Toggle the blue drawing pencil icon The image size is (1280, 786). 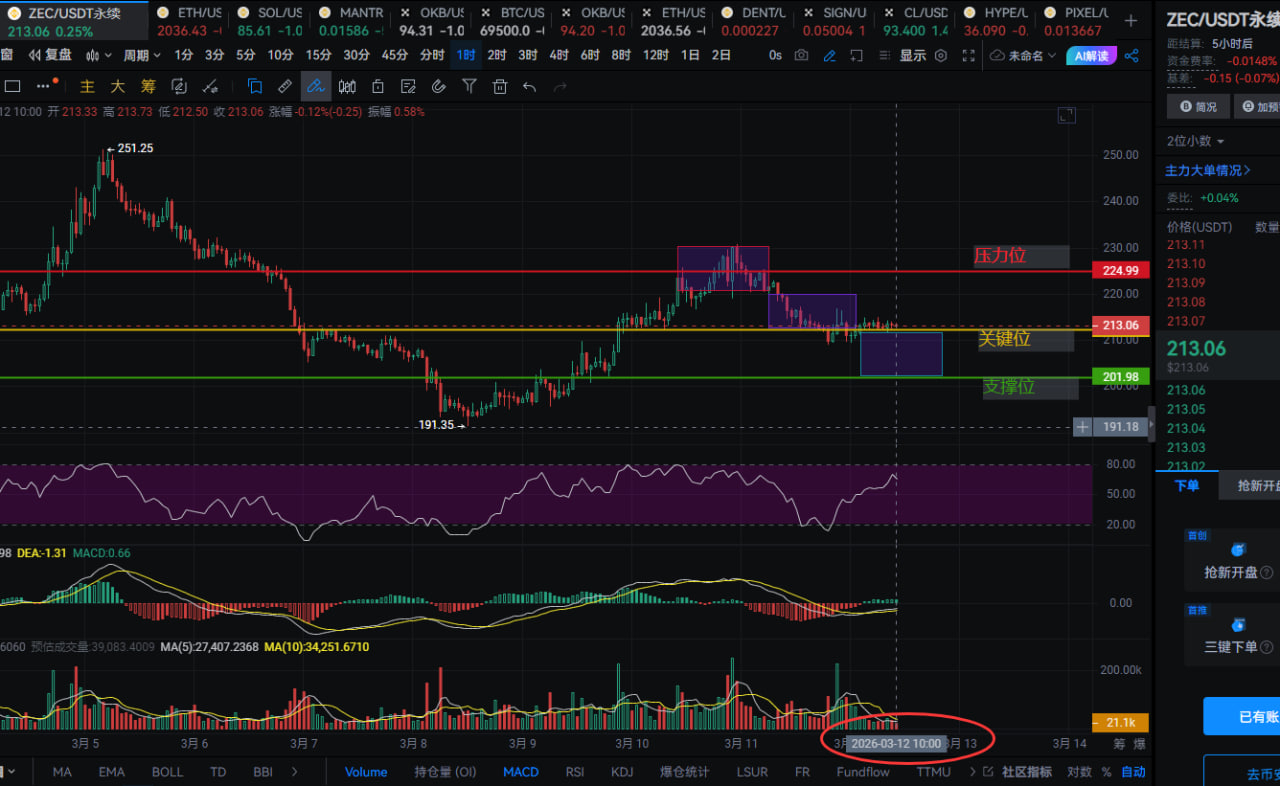click(828, 56)
